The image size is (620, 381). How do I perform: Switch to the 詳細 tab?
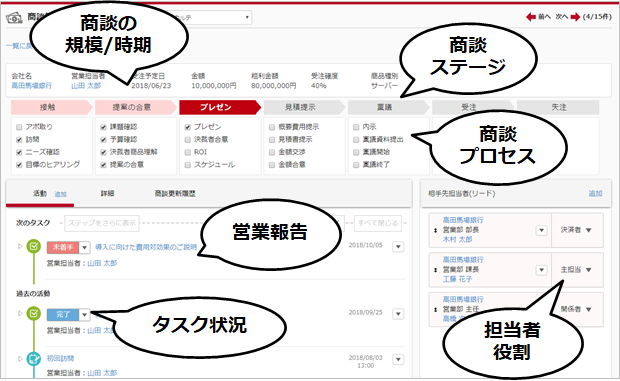pyautogui.click(x=107, y=193)
